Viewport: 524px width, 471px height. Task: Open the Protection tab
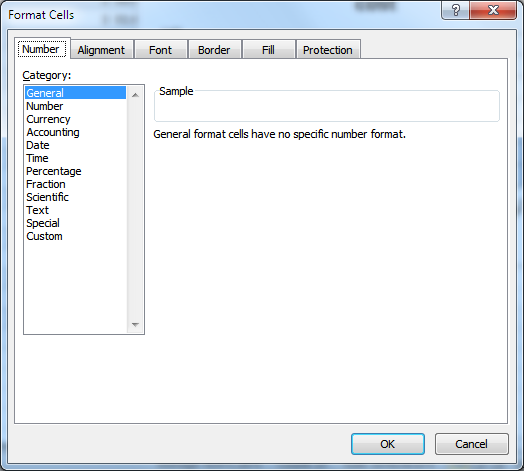pyautogui.click(x=328, y=50)
